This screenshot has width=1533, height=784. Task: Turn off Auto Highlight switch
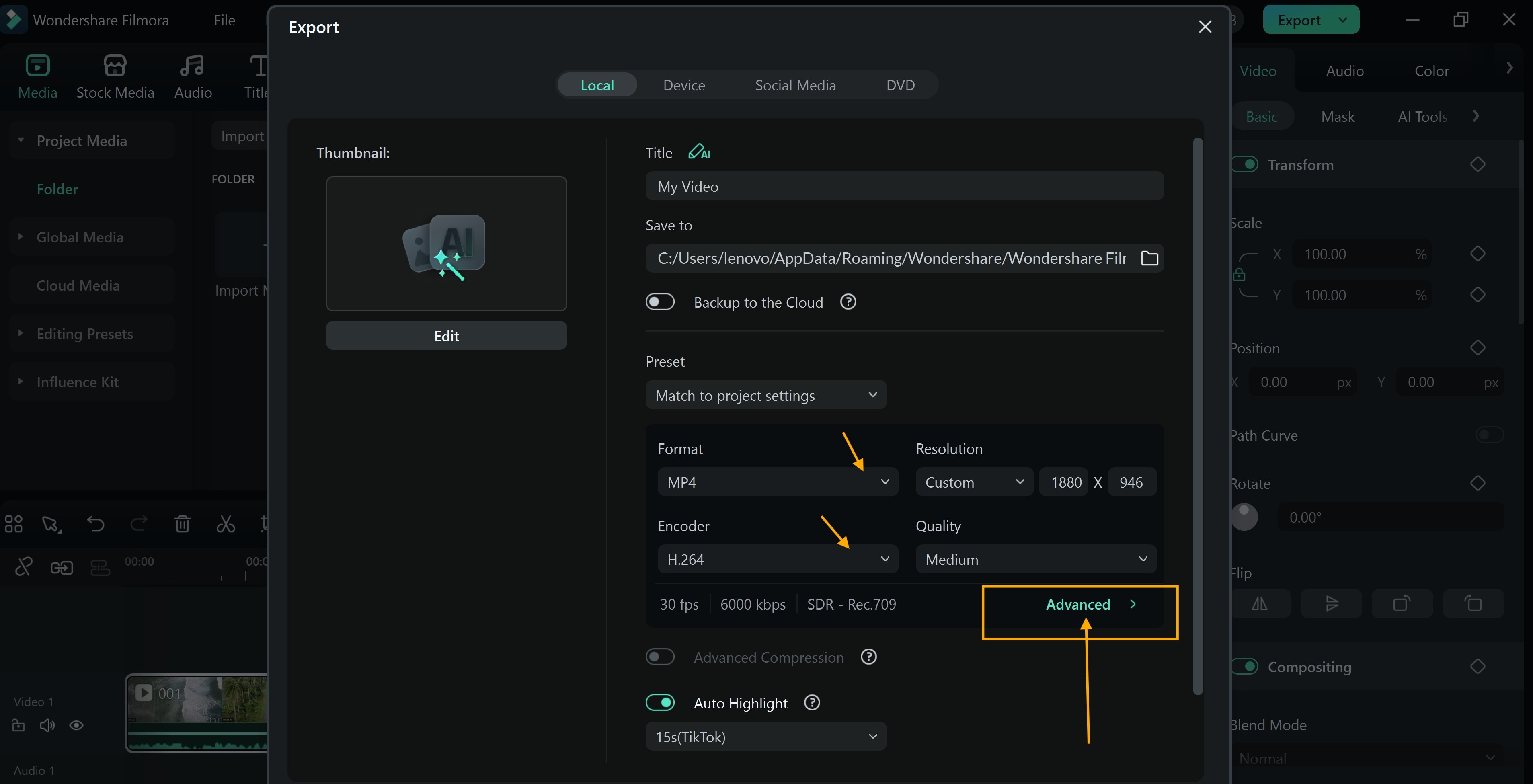point(660,702)
